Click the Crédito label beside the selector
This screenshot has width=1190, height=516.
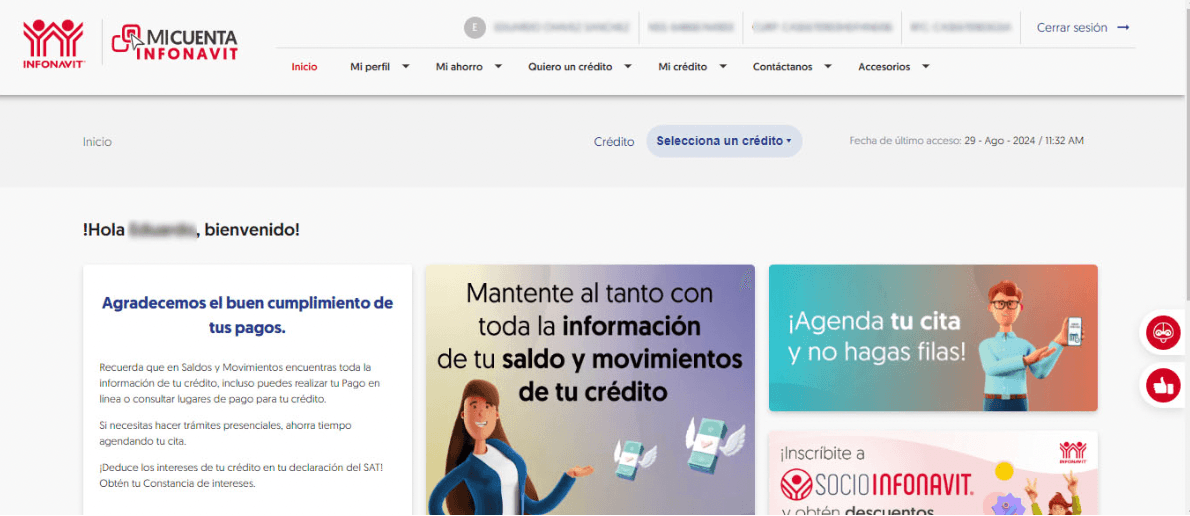click(x=614, y=142)
